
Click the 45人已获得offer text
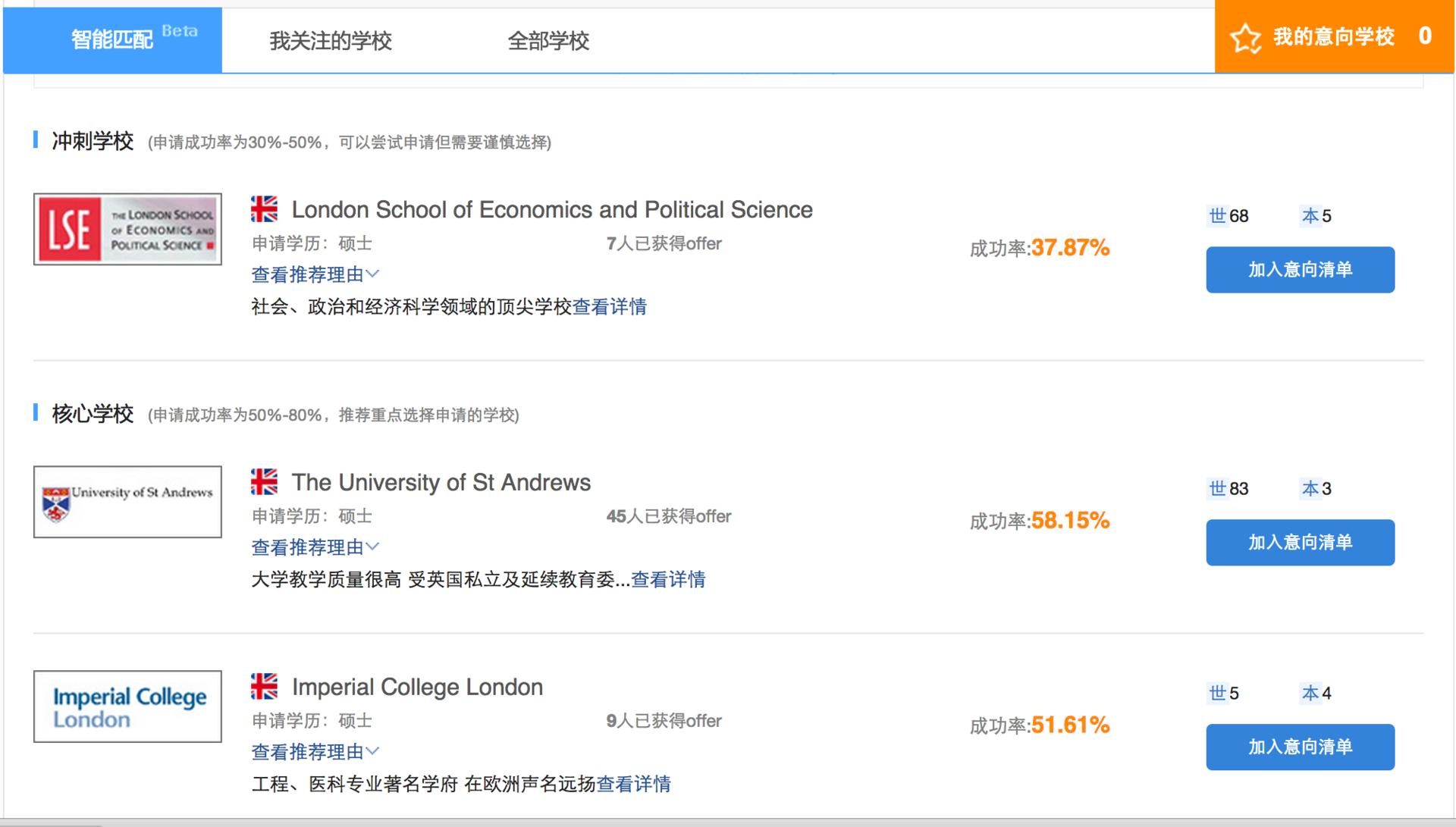pos(669,517)
